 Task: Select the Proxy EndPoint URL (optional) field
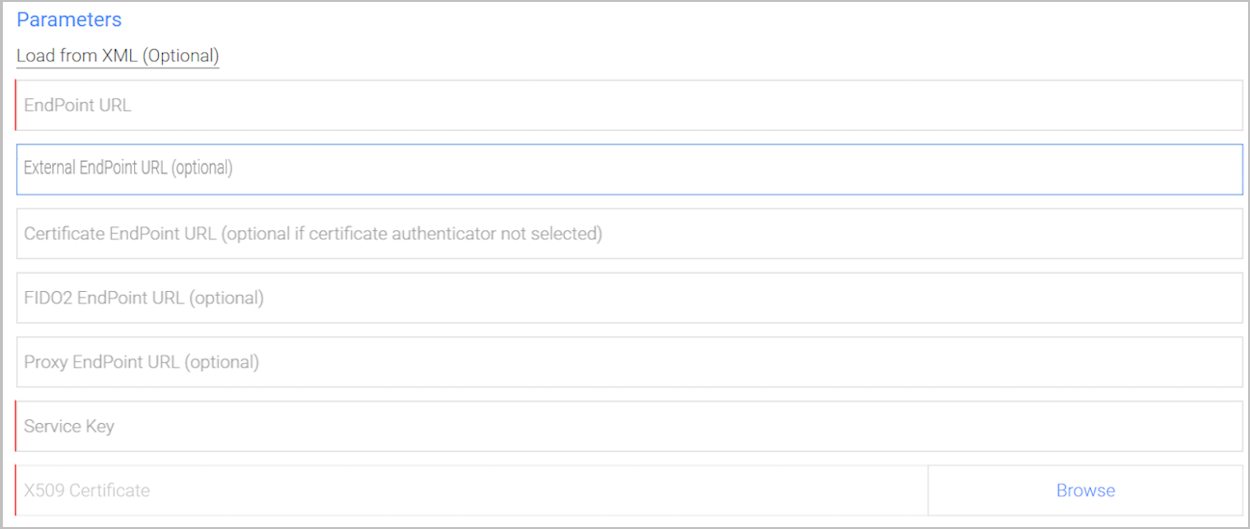click(x=629, y=362)
